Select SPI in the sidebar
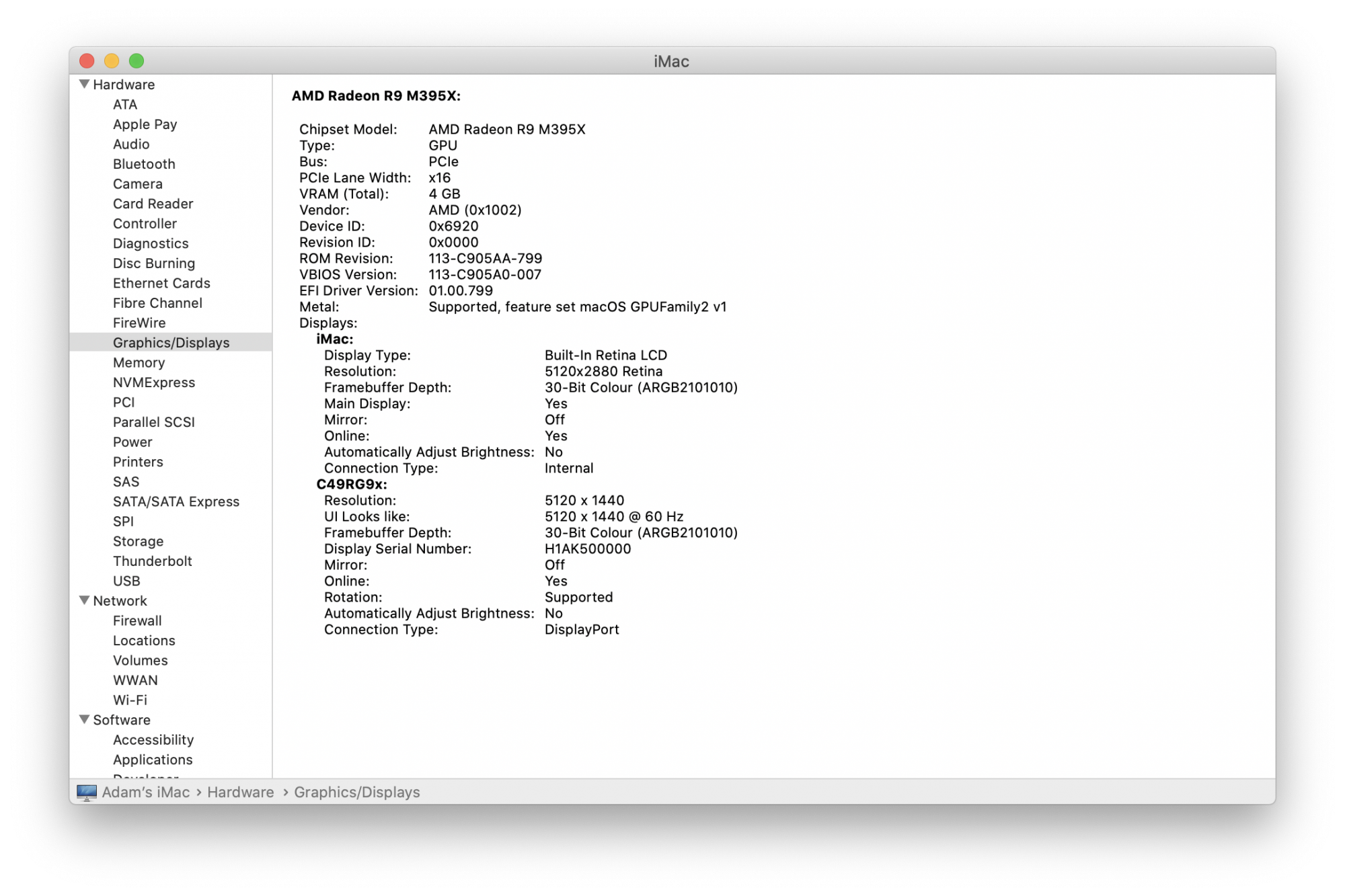This screenshot has height=896, width=1345. (123, 521)
